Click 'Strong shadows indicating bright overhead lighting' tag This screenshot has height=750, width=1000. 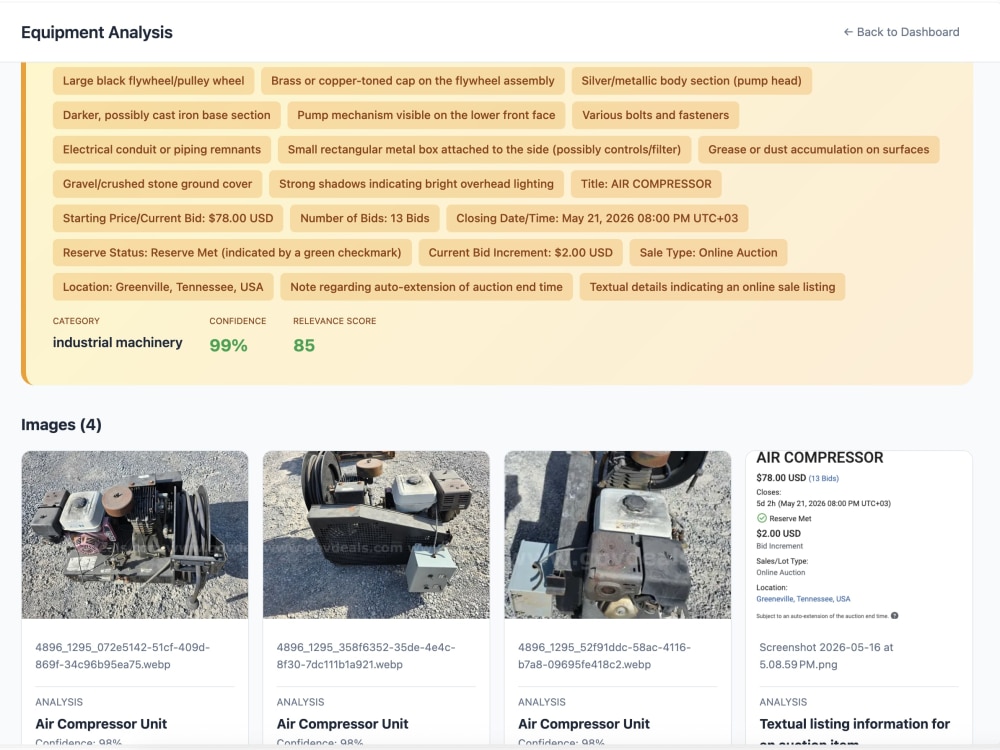[416, 184]
